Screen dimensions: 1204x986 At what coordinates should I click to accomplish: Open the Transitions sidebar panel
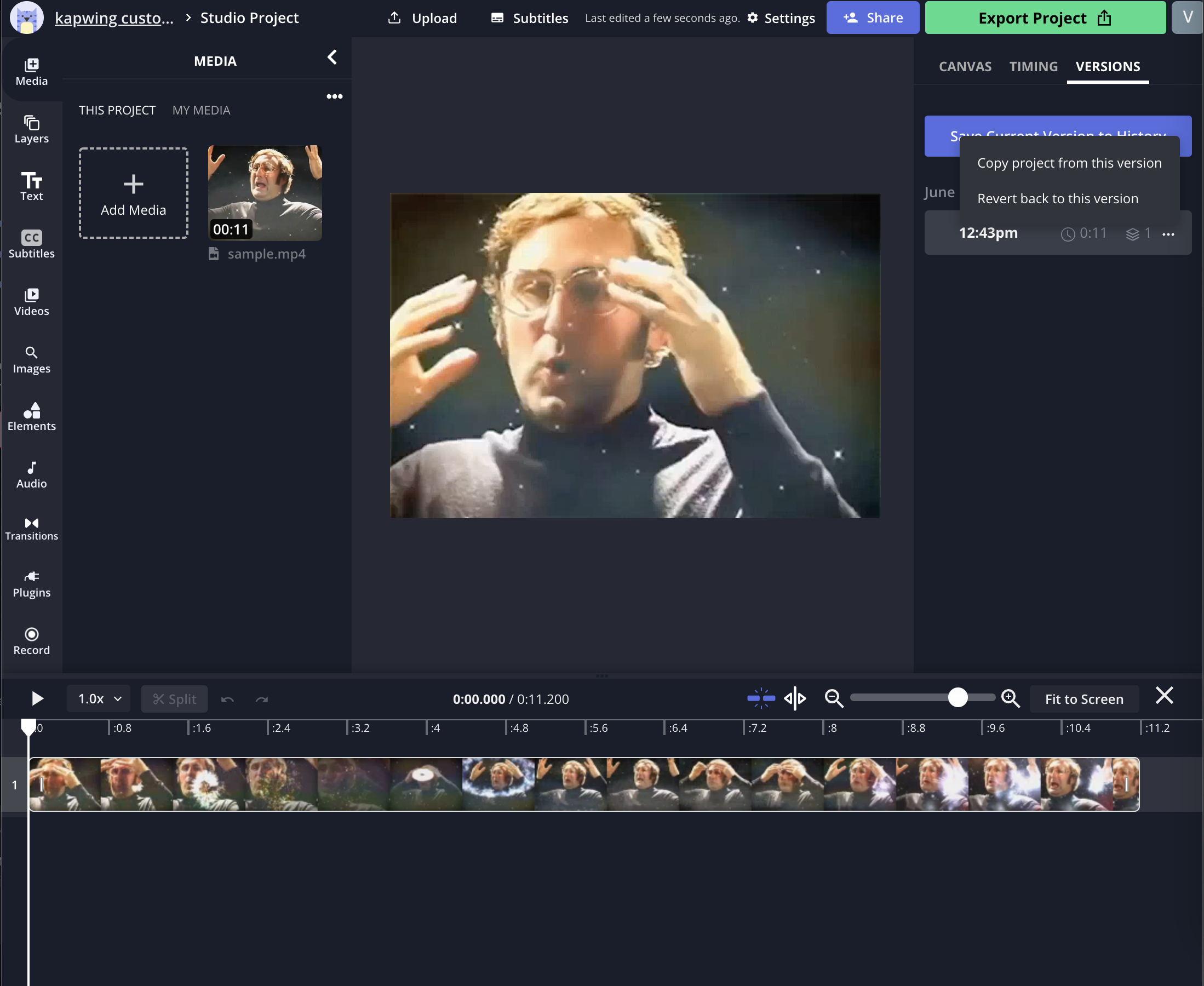click(31, 528)
